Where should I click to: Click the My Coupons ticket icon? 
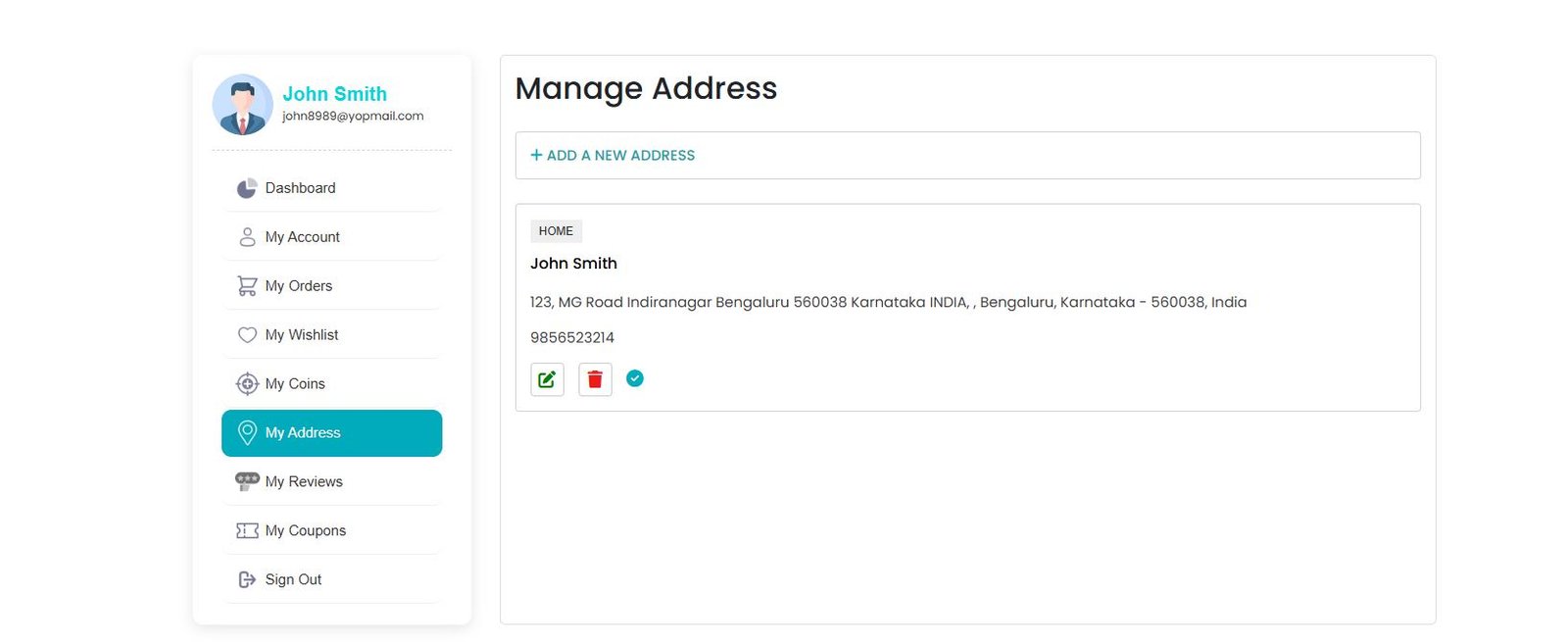[x=247, y=530]
